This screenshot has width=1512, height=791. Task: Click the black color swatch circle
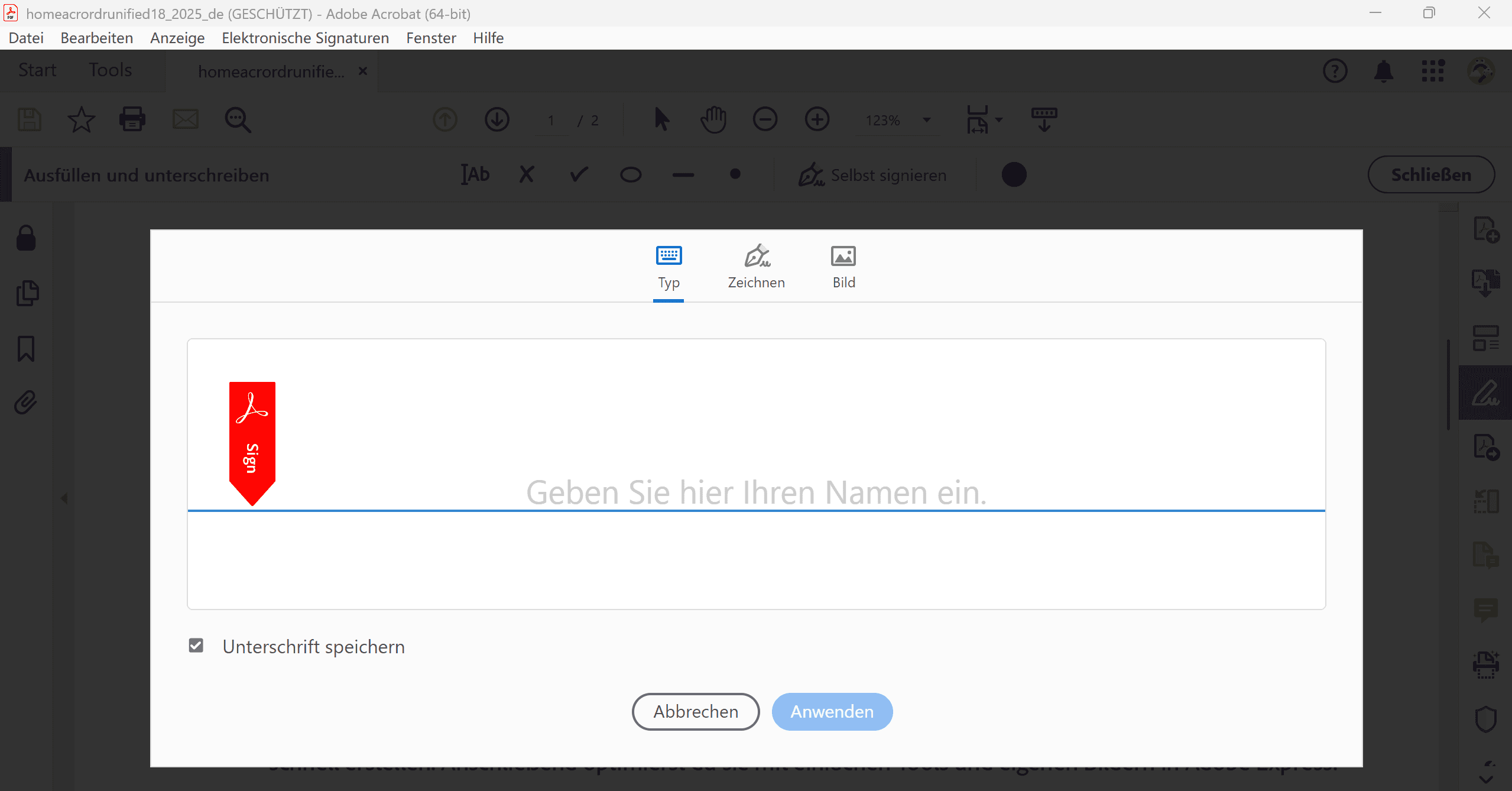click(x=1014, y=174)
